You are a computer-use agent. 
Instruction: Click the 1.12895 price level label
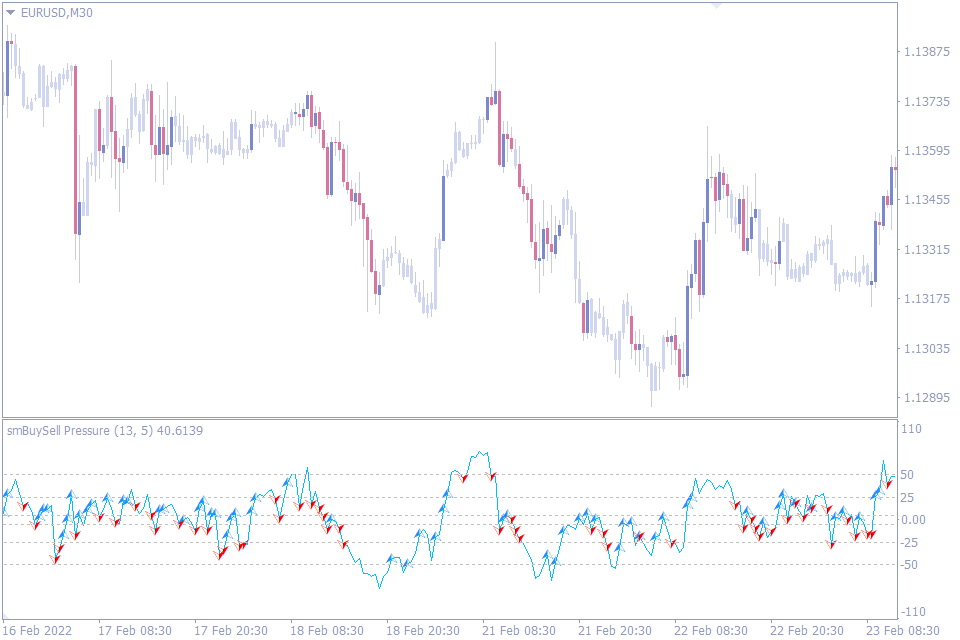[925, 396]
